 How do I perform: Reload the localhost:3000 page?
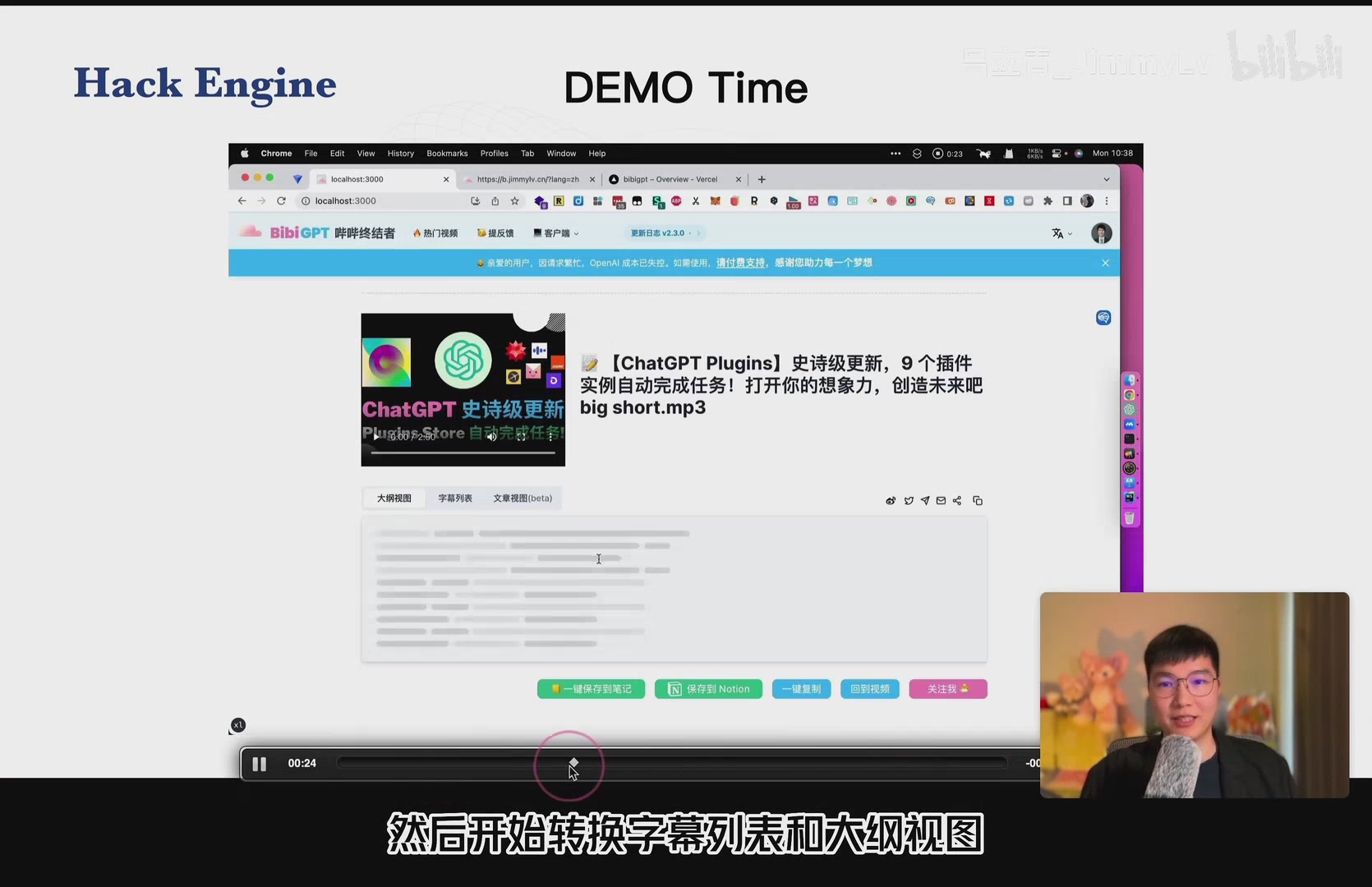click(x=281, y=201)
